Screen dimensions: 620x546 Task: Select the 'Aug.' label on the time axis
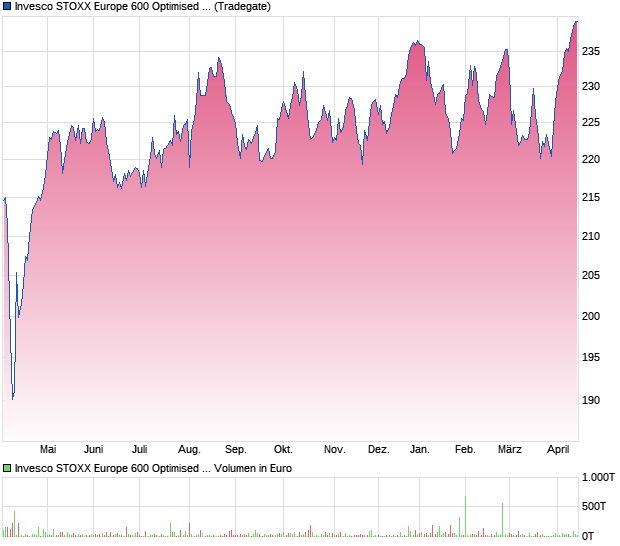(189, 449)
